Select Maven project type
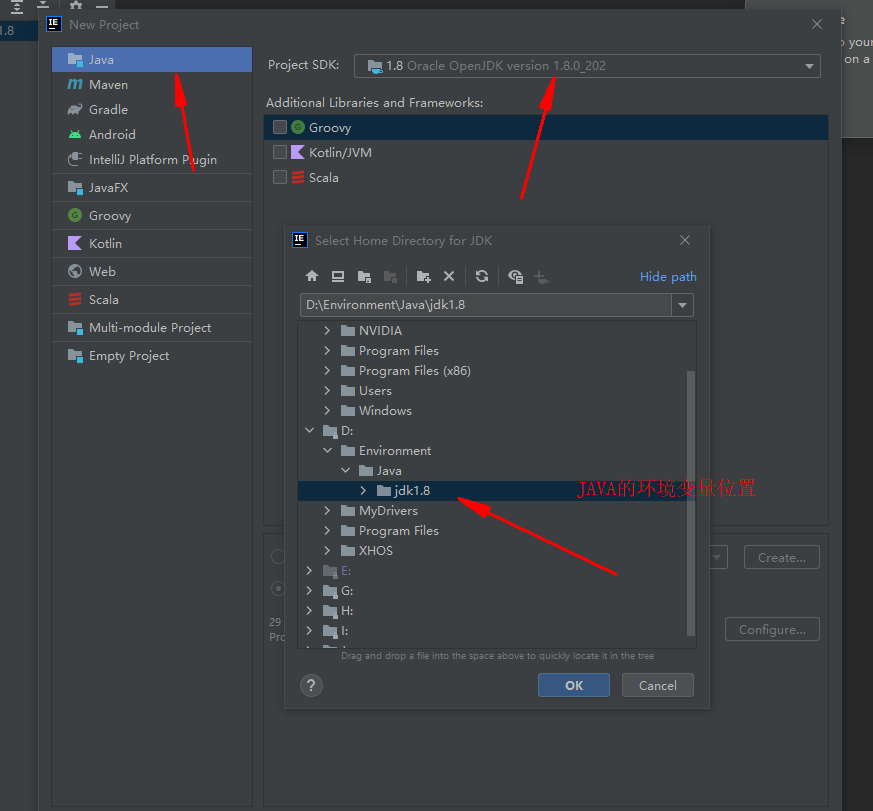The image size is (873, 811). tap(152, 85)
